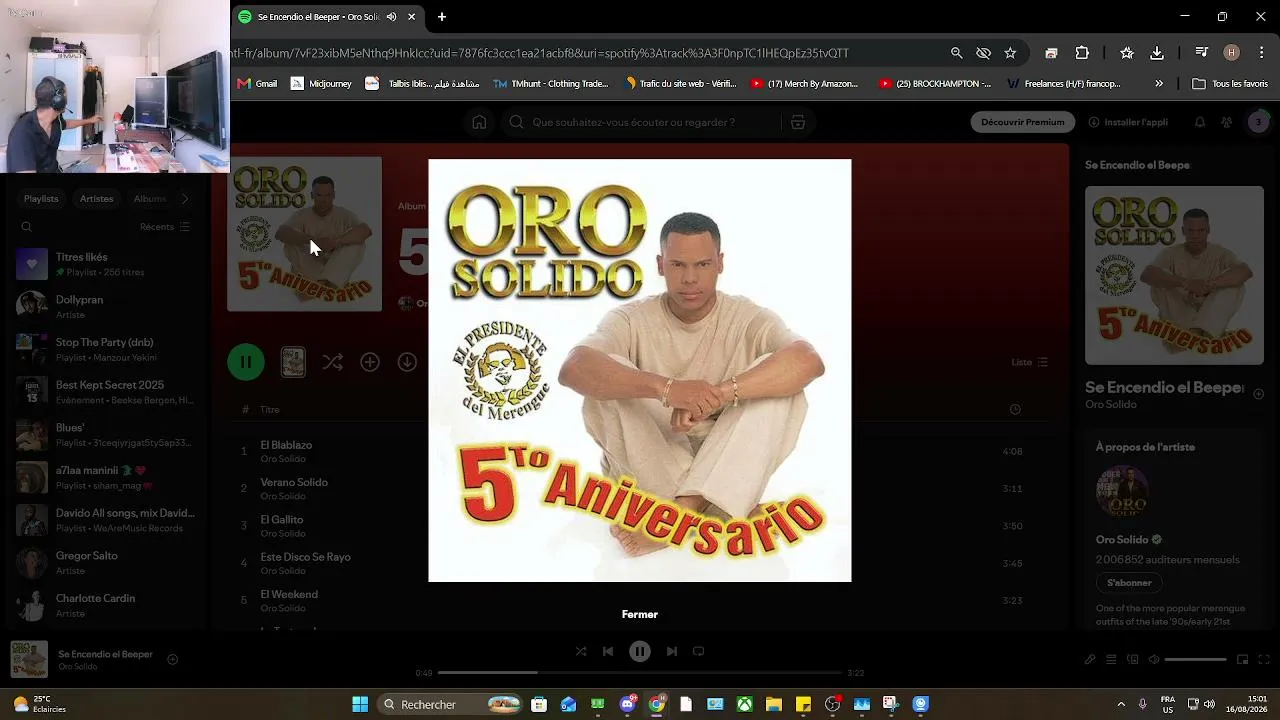The image size is (1280, 720).
Task: Open connect to a device icon
Action: 1133,659
